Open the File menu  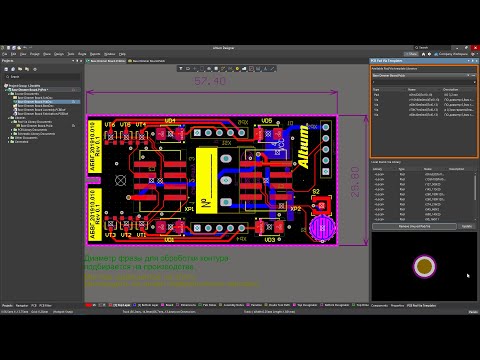click(5, 54)
